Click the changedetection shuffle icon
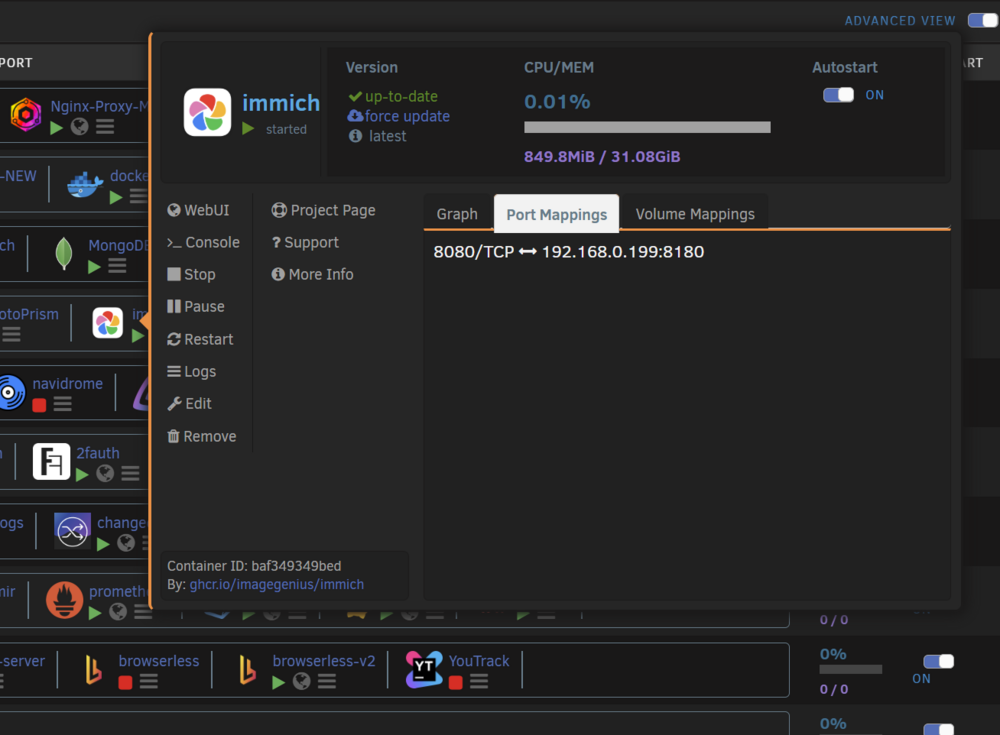Viewport: 1000px width, 735px height. coord(73,531)
